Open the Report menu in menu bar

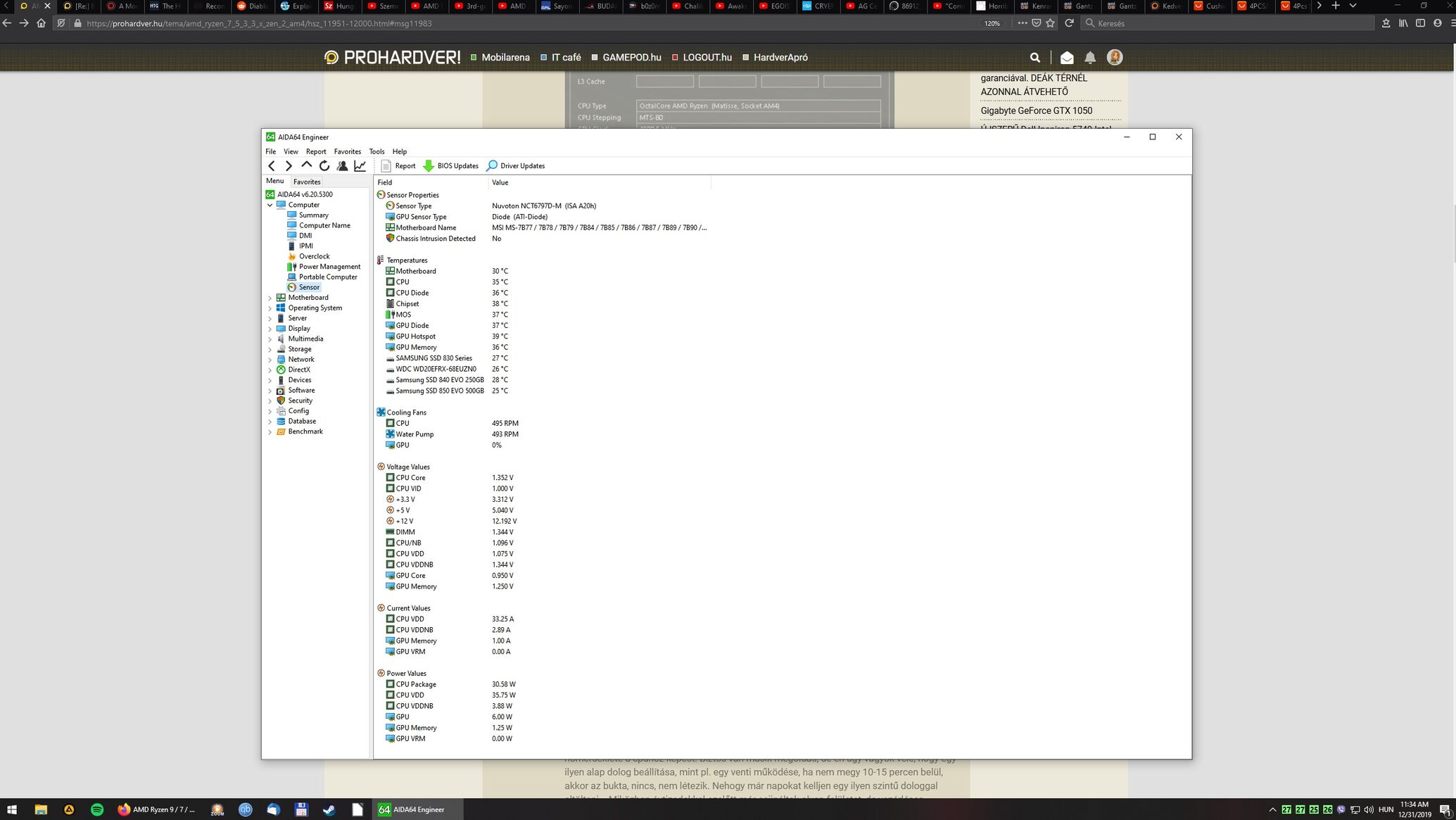(316, 151)
